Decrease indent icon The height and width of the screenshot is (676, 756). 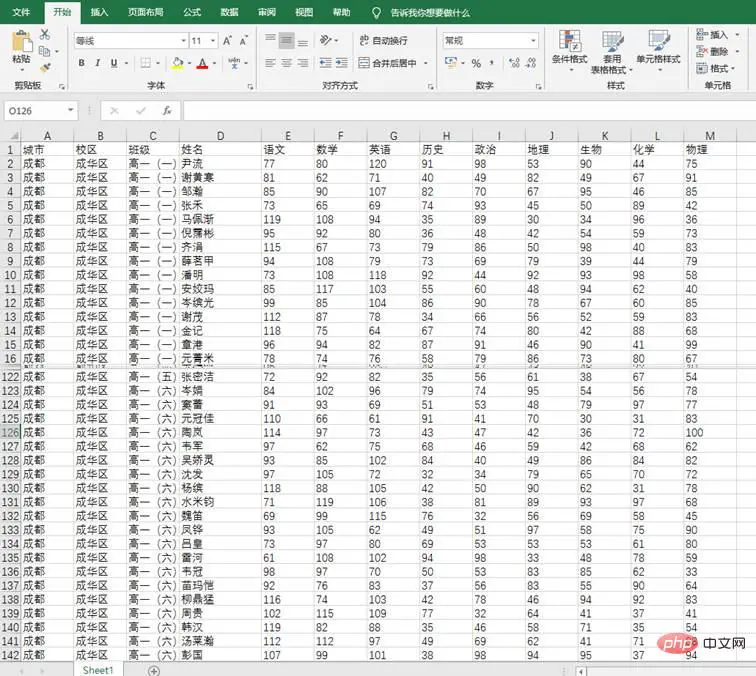point(326,63)
